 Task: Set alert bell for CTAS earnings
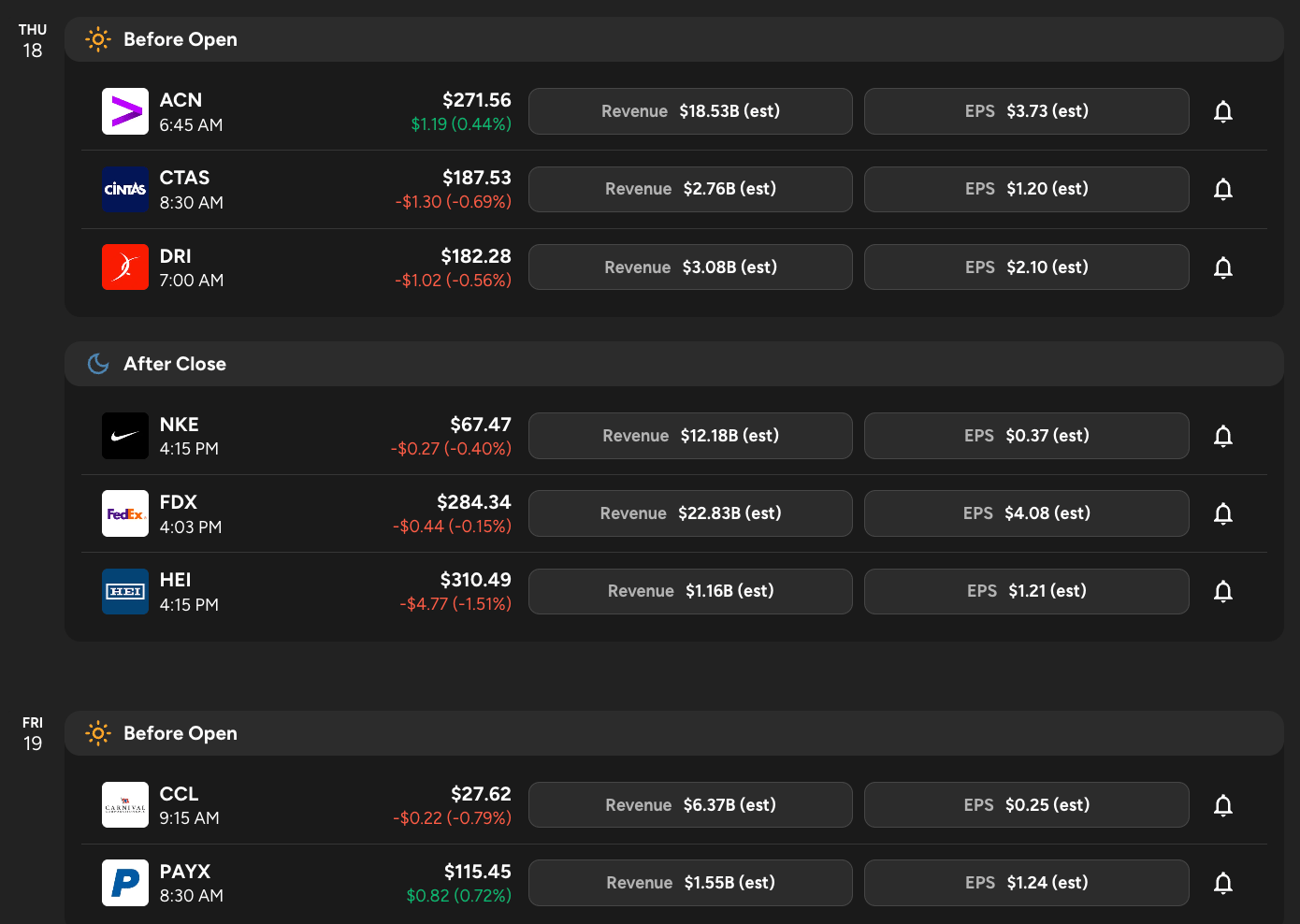pyautogui.click(x=1222, y=189)
